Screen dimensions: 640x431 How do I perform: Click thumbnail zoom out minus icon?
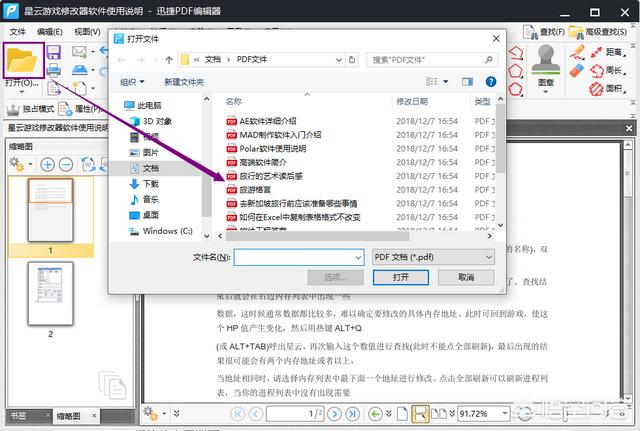pos(66,164)
